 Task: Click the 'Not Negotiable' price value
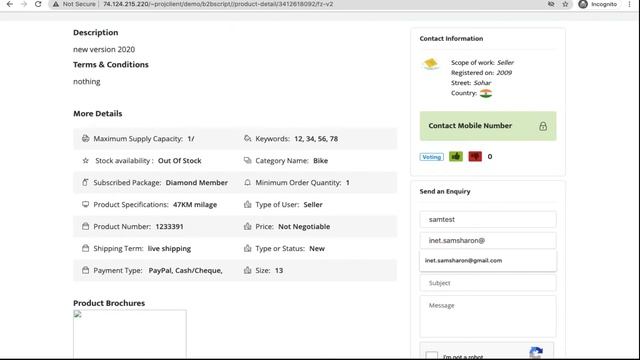304,227
